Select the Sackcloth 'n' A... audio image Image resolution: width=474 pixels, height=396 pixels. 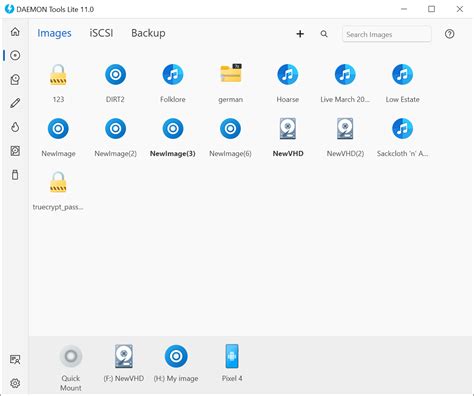(x=402, y=137)
